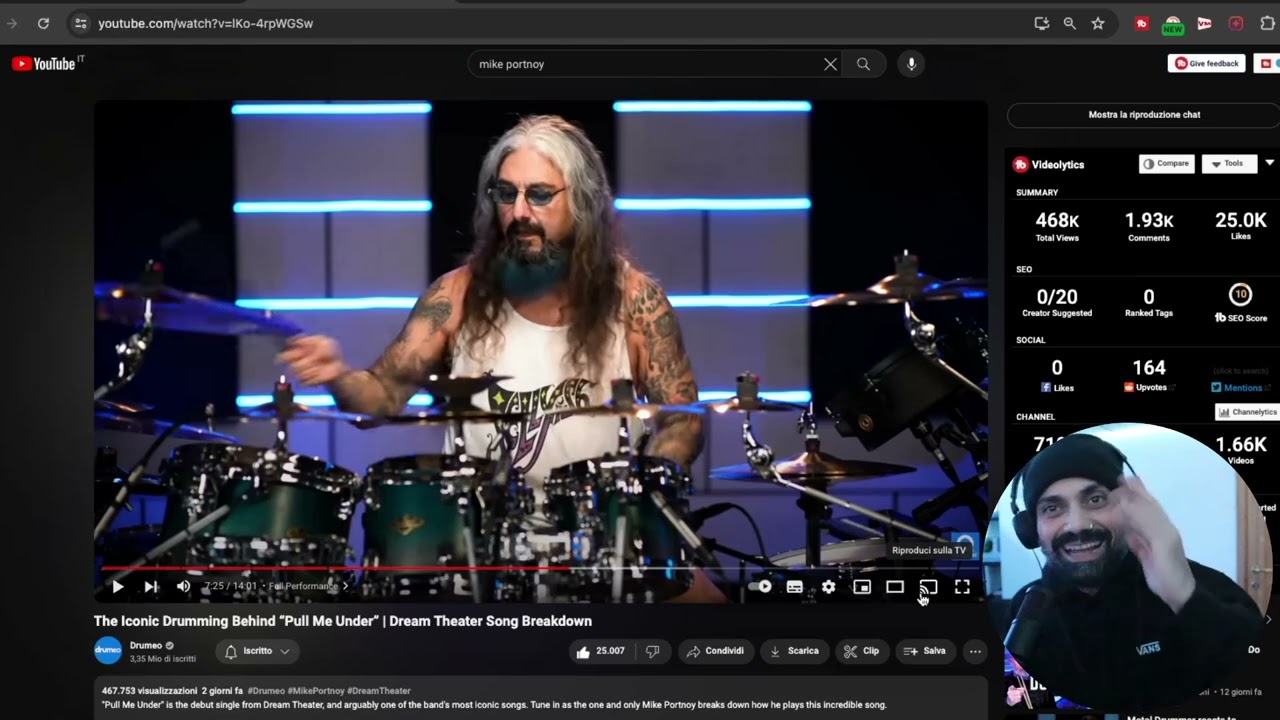Switch to miniplayer mode

(x=862, y=587)
